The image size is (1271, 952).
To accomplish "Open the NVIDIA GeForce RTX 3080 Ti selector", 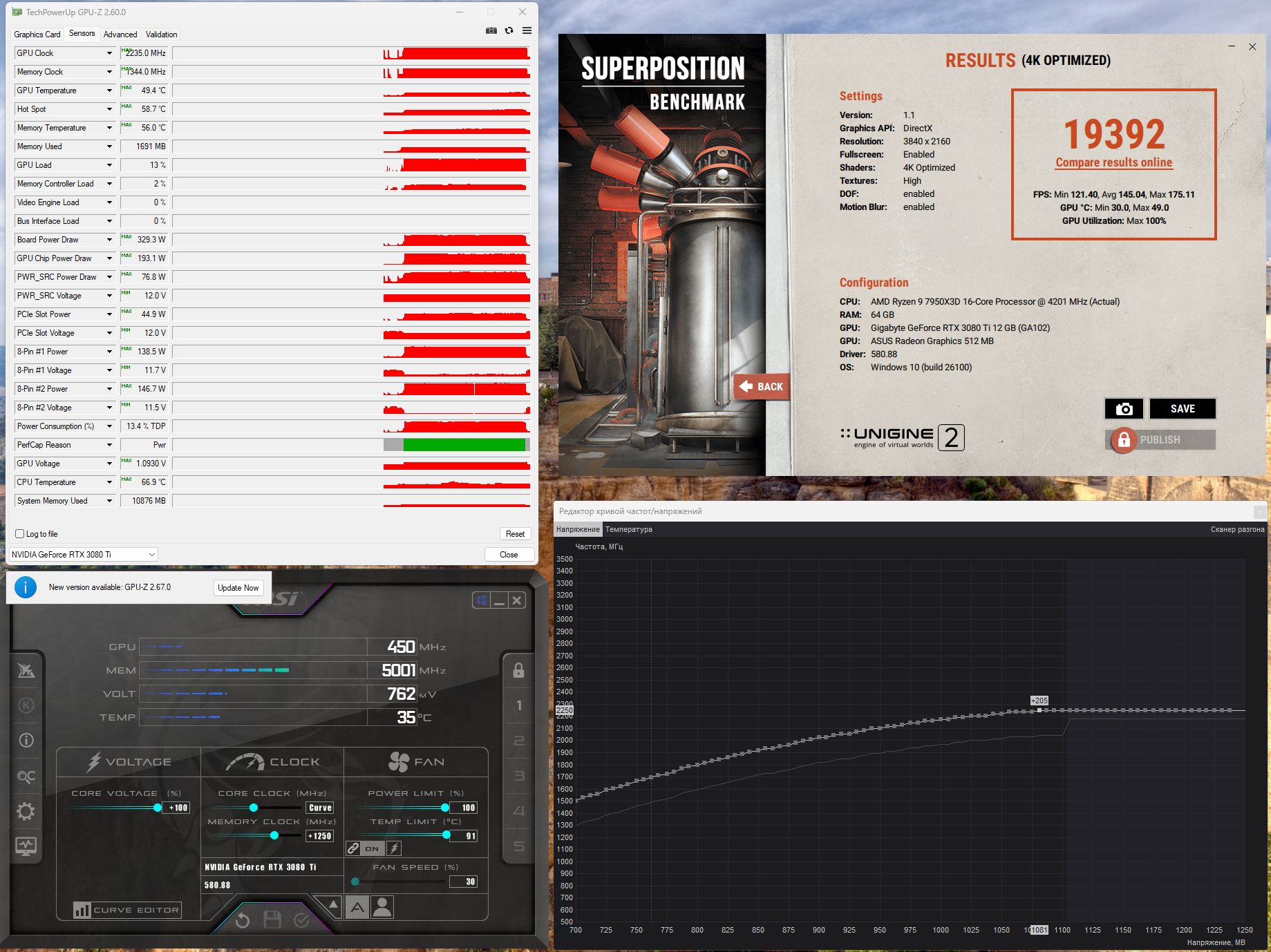I will tap(84, 555).
